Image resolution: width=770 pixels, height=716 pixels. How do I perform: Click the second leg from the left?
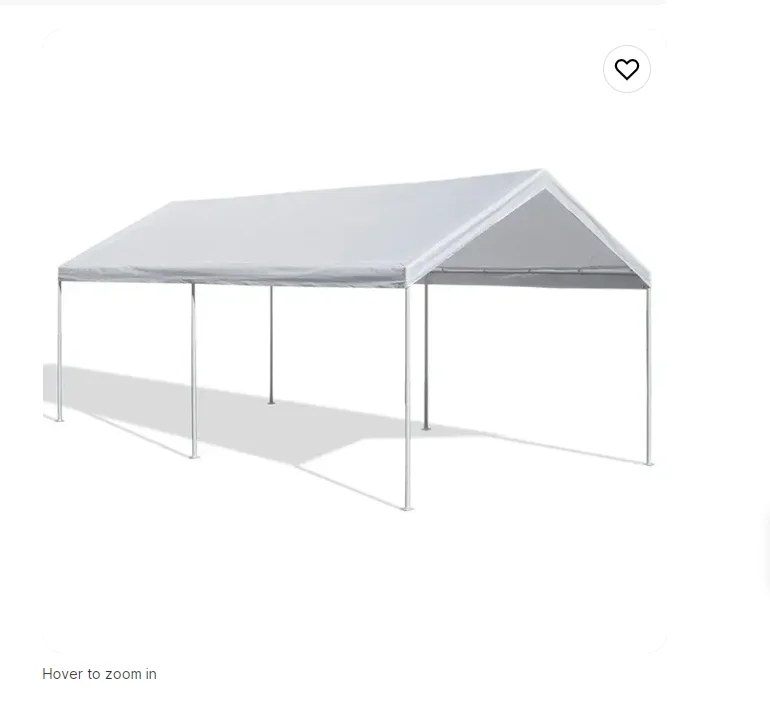click(193, 371)
